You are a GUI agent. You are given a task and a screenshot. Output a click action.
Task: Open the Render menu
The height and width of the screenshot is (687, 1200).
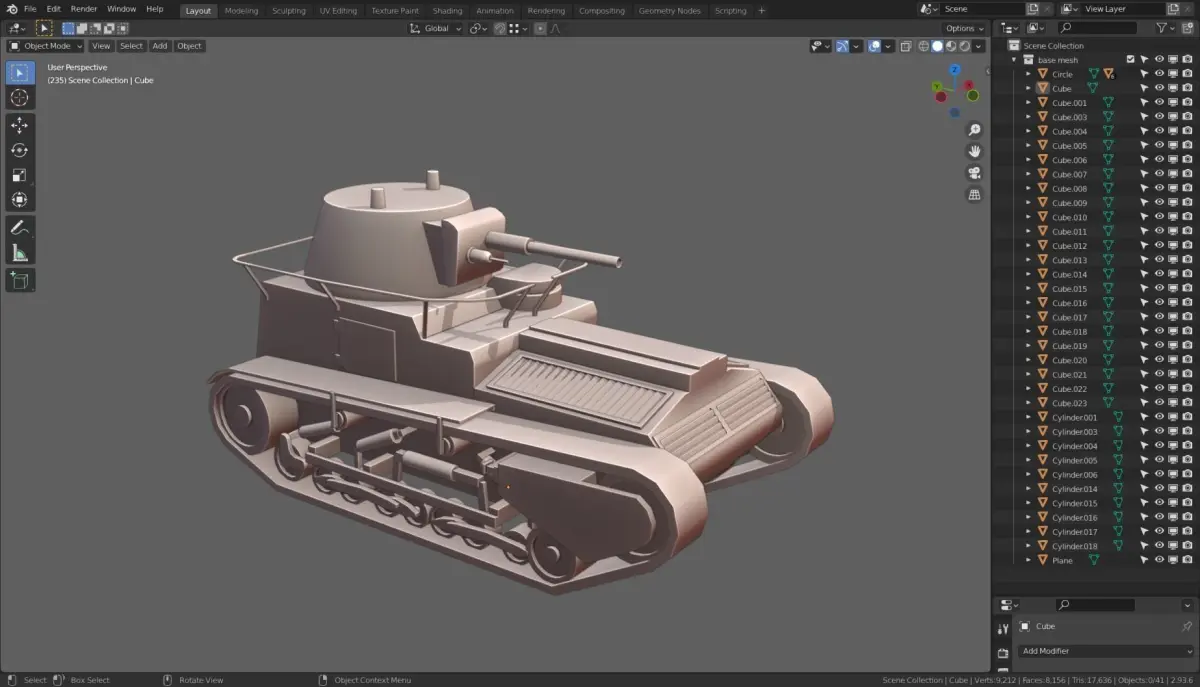pyautogui.click(x=84, y=9)
